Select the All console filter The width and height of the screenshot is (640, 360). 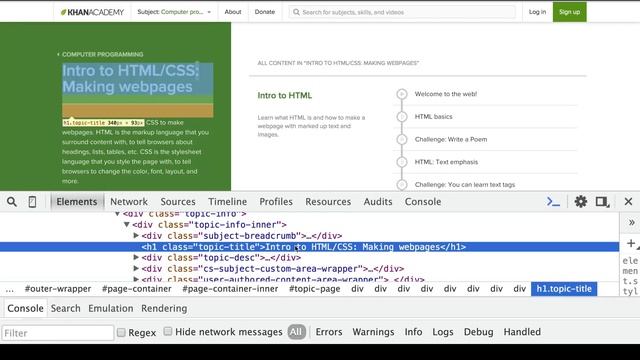tap(296, 332)
